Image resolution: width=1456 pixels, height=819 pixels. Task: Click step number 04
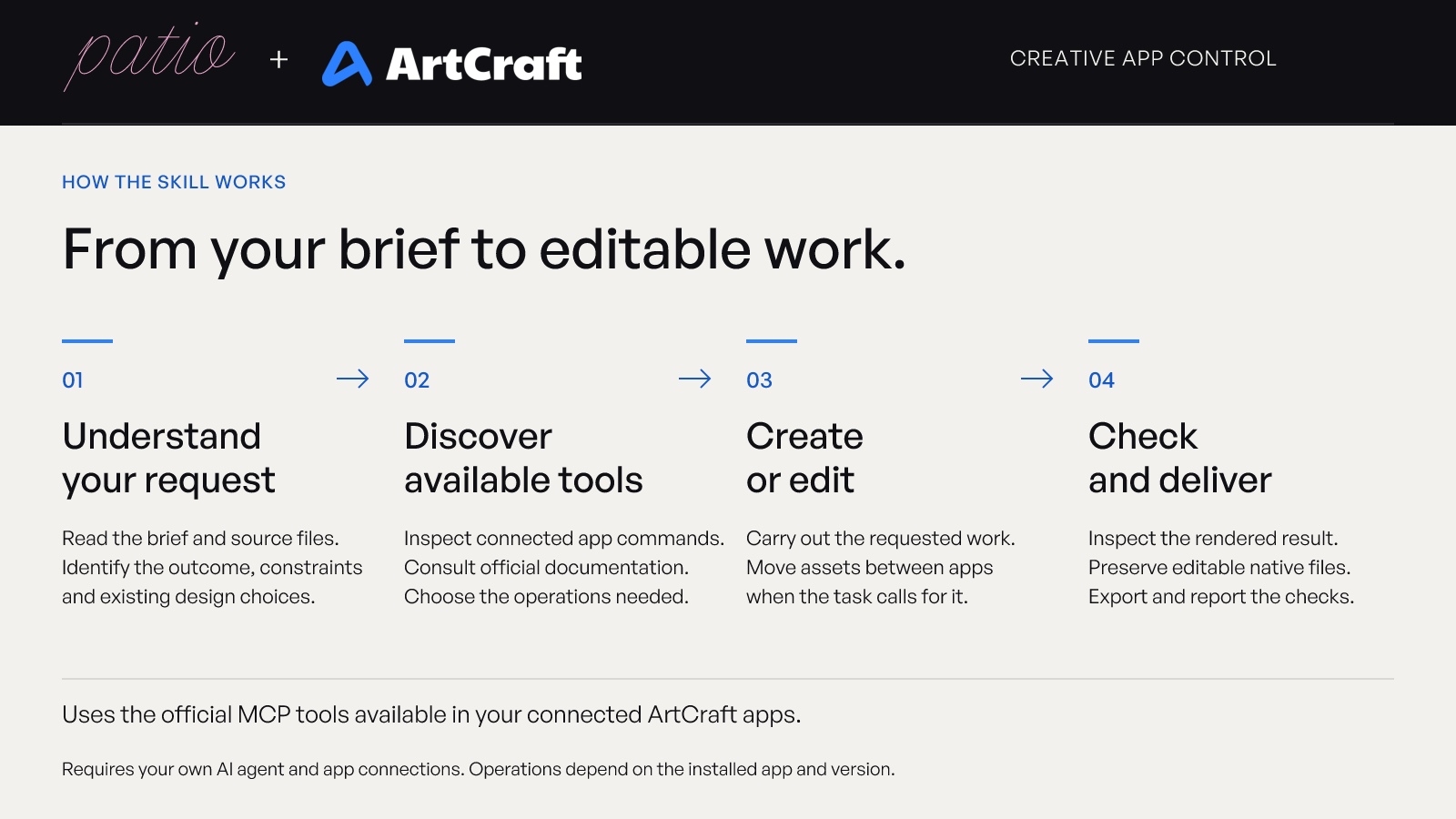point(1101,380)
